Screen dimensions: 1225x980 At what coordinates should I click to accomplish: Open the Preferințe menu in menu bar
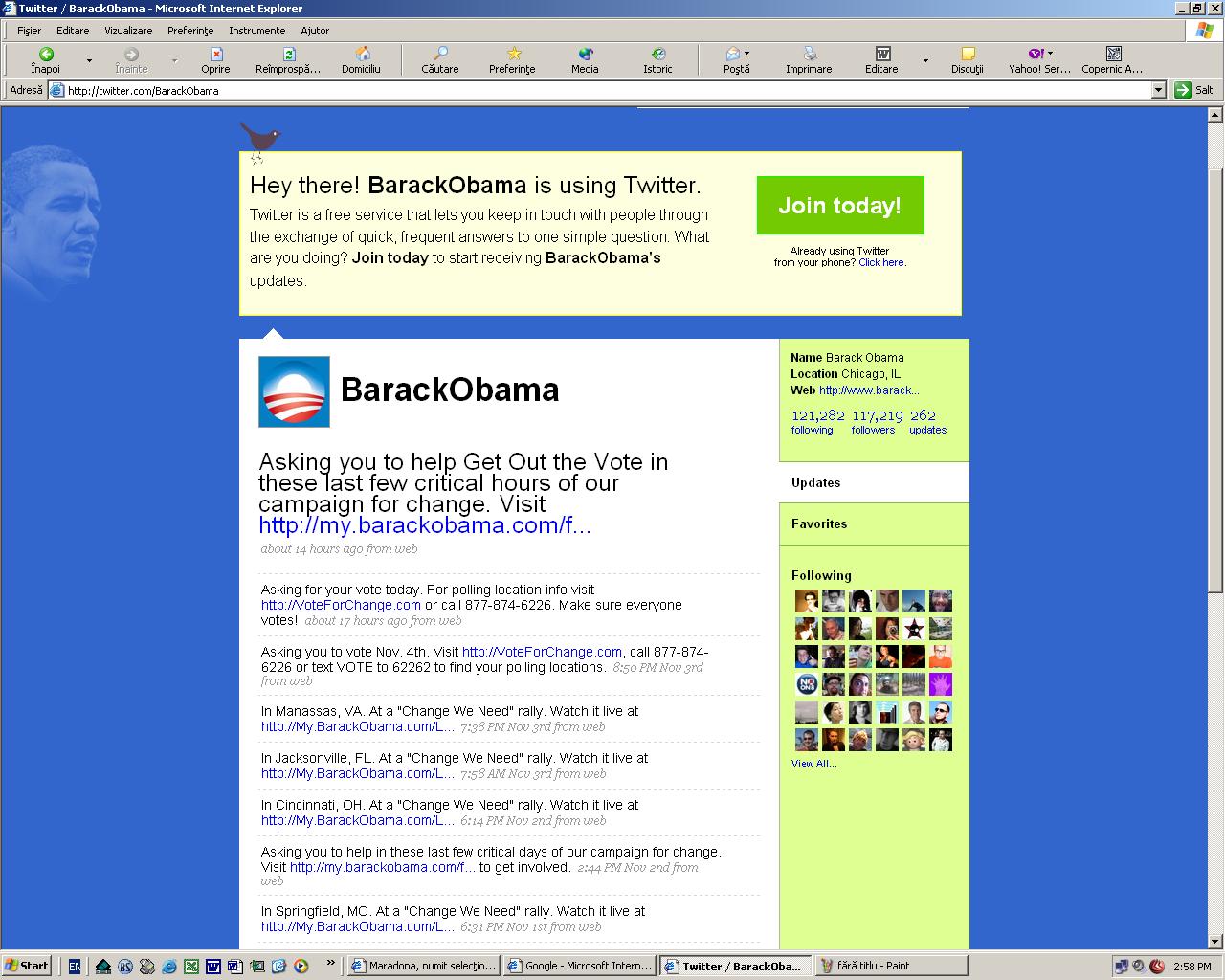coord(190,31)
